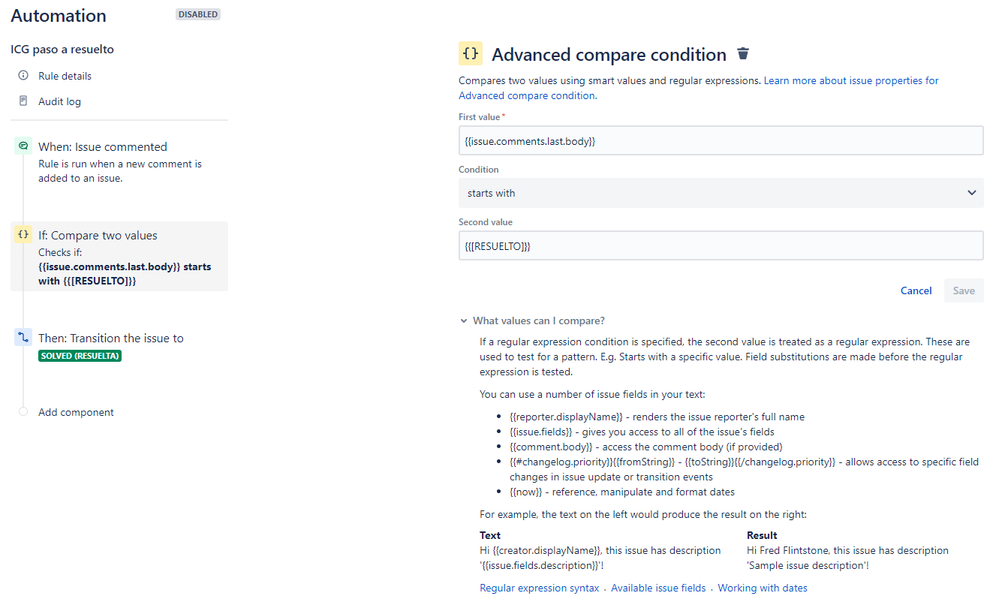Open the Regular expression syntax link
This screenshot has height=608, width=999.
(539, 588)
